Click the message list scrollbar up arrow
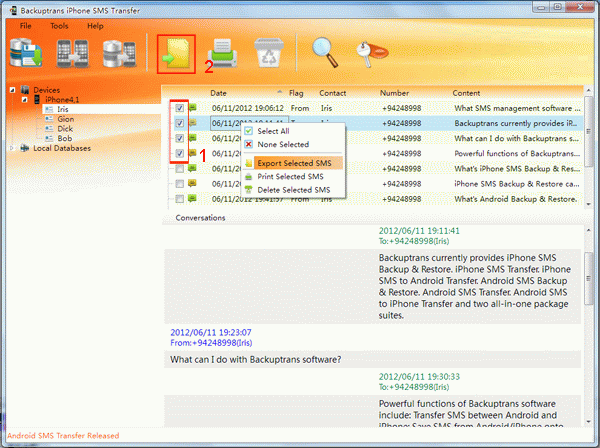Image resolution: width=600 pixels, height=448 pixels. (x=589, y=91)
